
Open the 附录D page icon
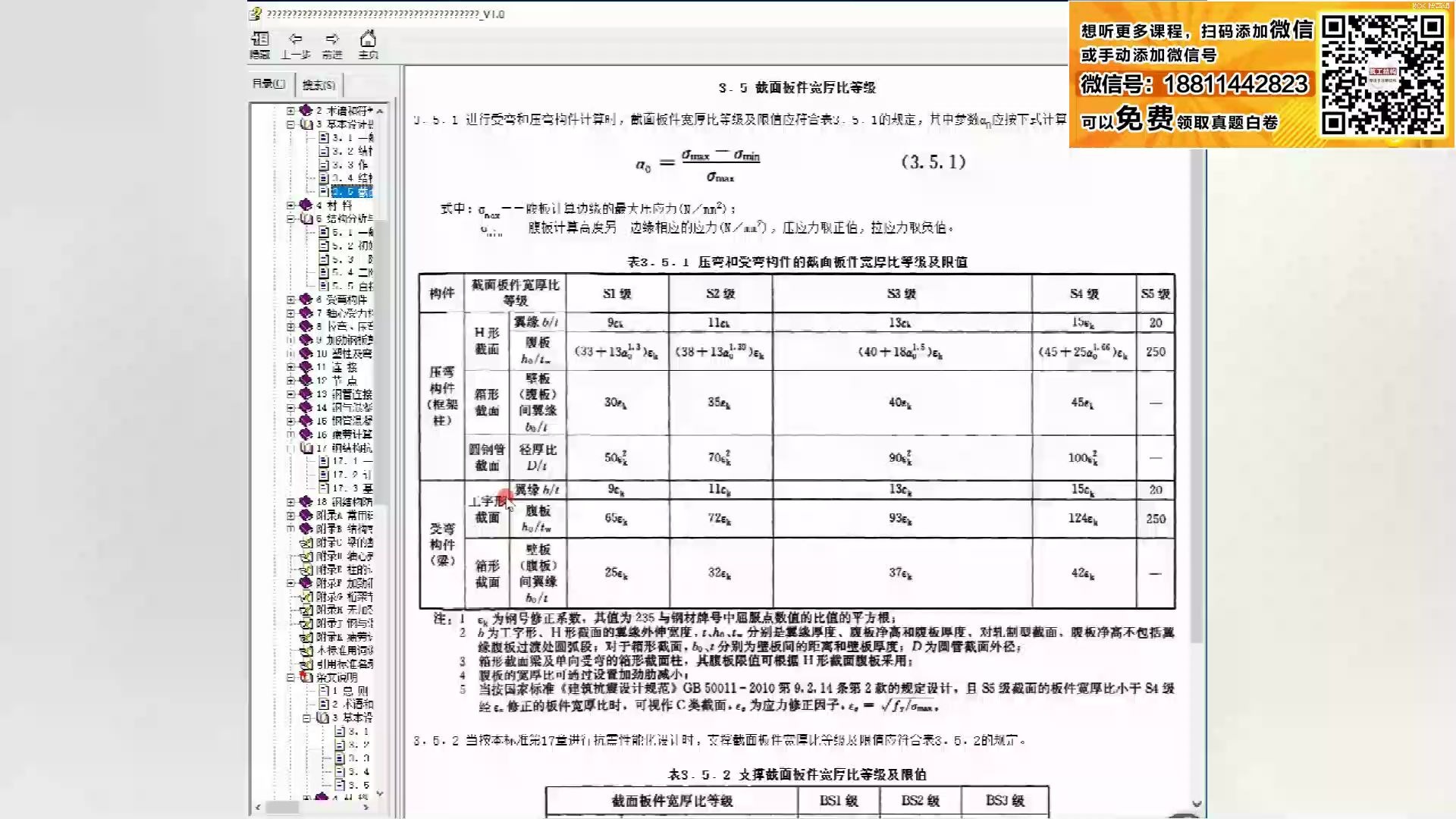tap(306, 556)
